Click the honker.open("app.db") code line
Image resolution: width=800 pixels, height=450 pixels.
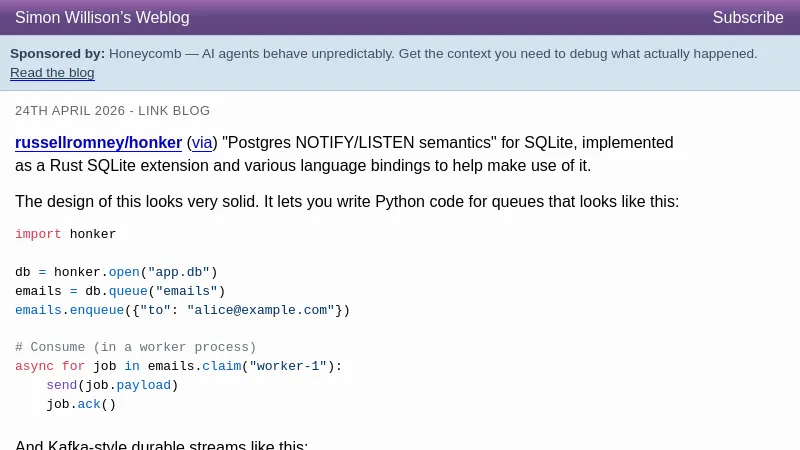116,273
